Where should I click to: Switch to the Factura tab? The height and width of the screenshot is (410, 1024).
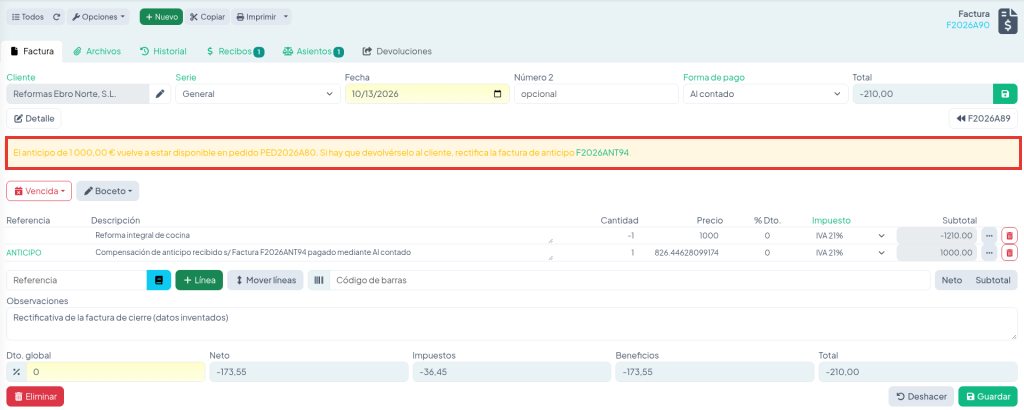coord(32,51)
